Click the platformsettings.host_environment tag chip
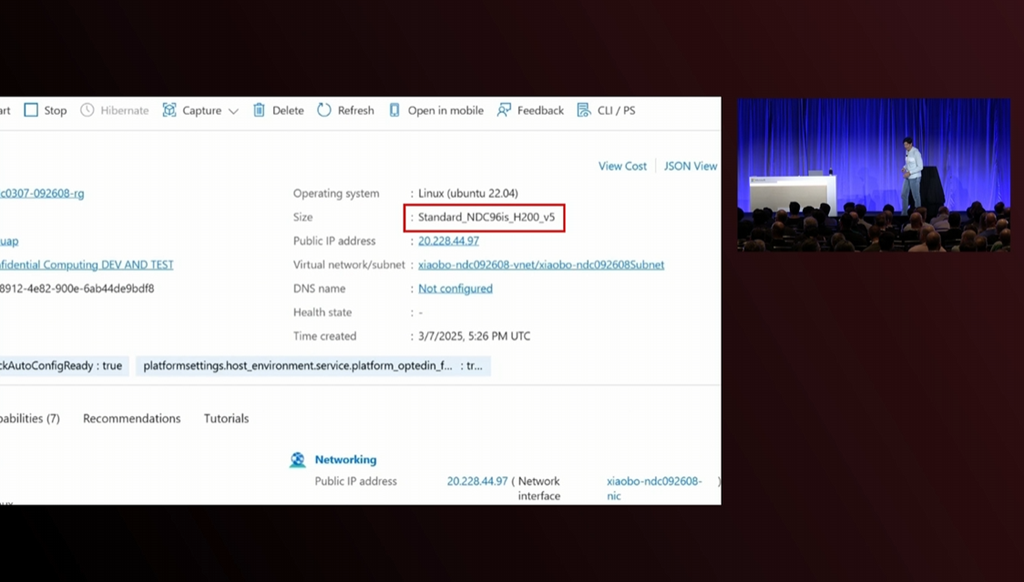 pyautogui.click(x=312, y=366)
